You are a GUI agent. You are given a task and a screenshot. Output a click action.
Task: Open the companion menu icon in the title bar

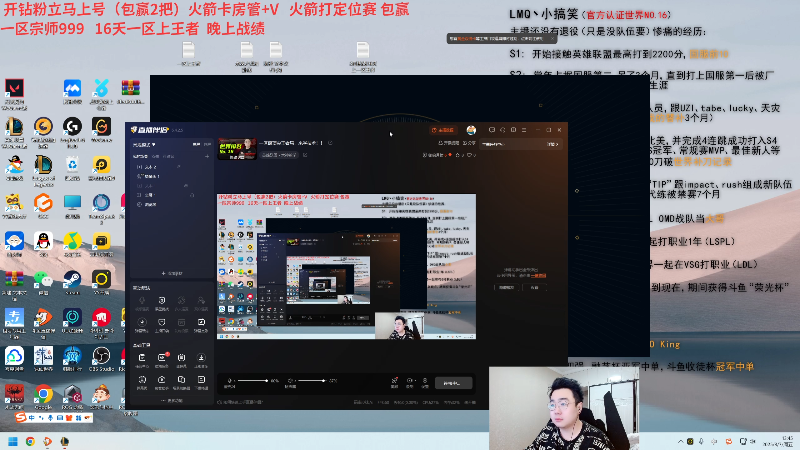pyautogui.click(x=524, y=130)
